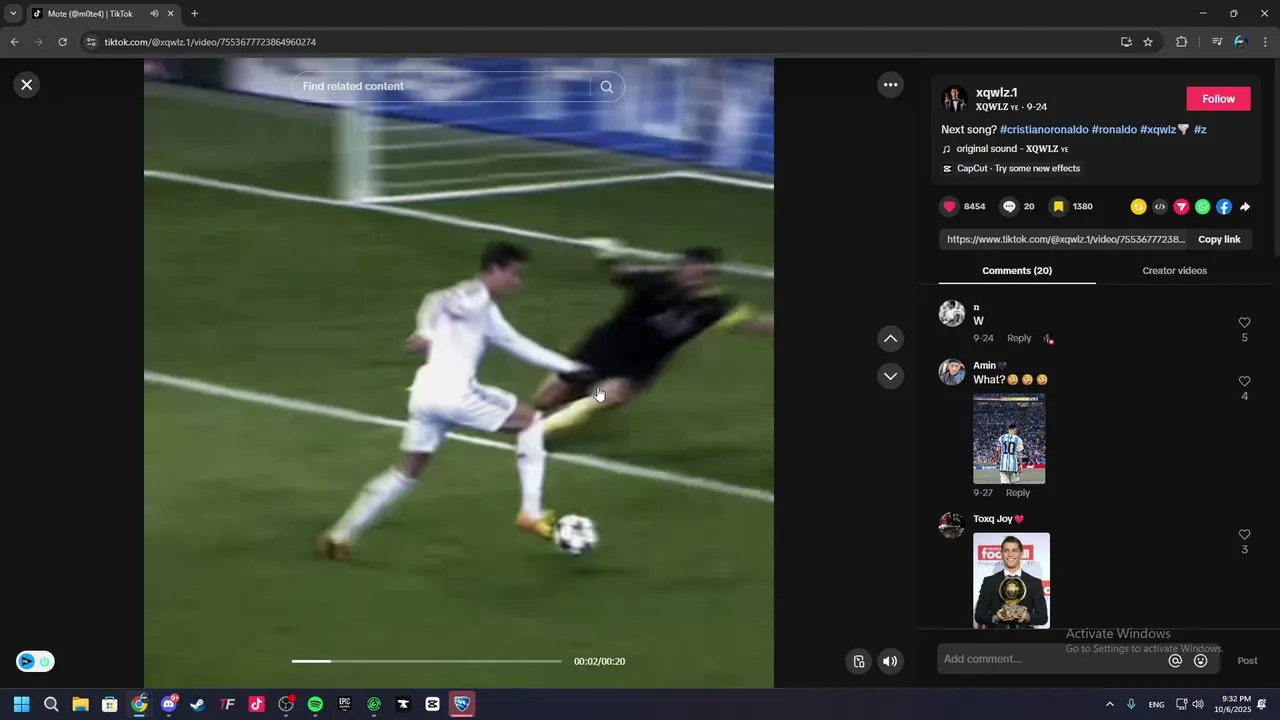This screenshot has height=720, width=1280.
Task: Switch to Creator videos tab
Action: pyautogui.click(x=1174, y=271)
